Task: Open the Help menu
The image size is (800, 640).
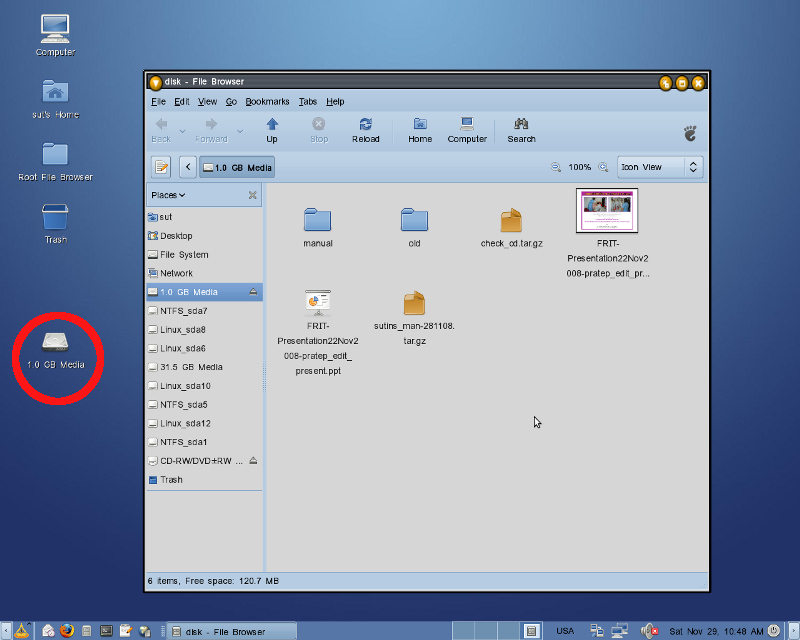Action: [335, 102]
